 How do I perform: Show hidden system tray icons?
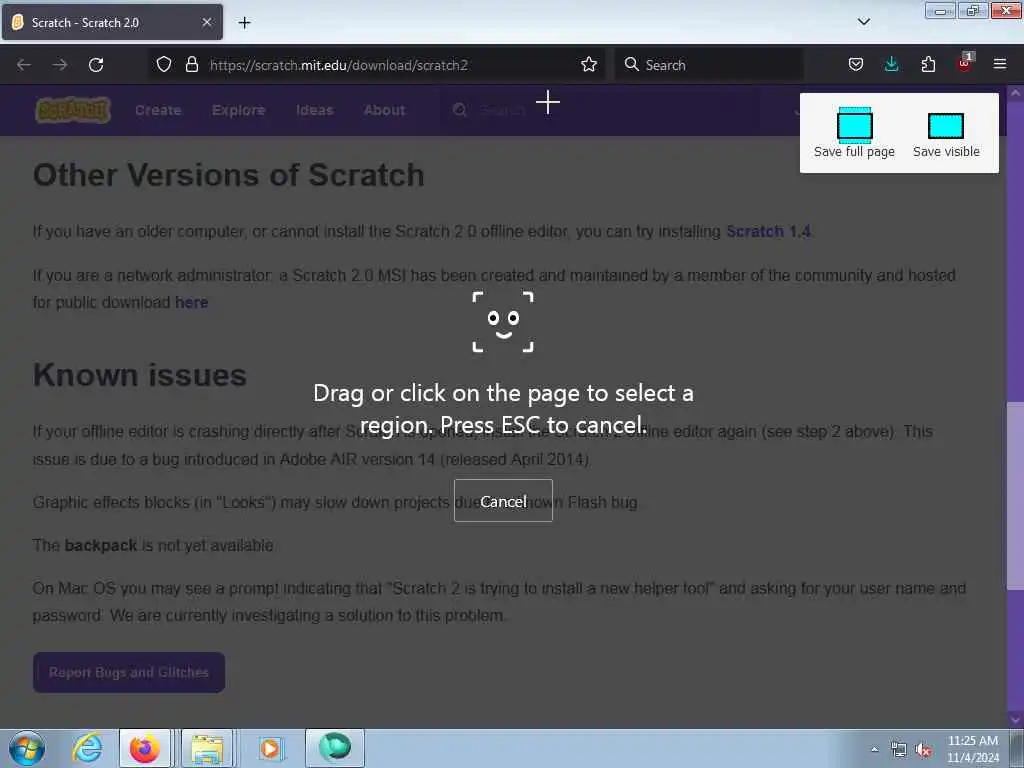click(874, 749)
